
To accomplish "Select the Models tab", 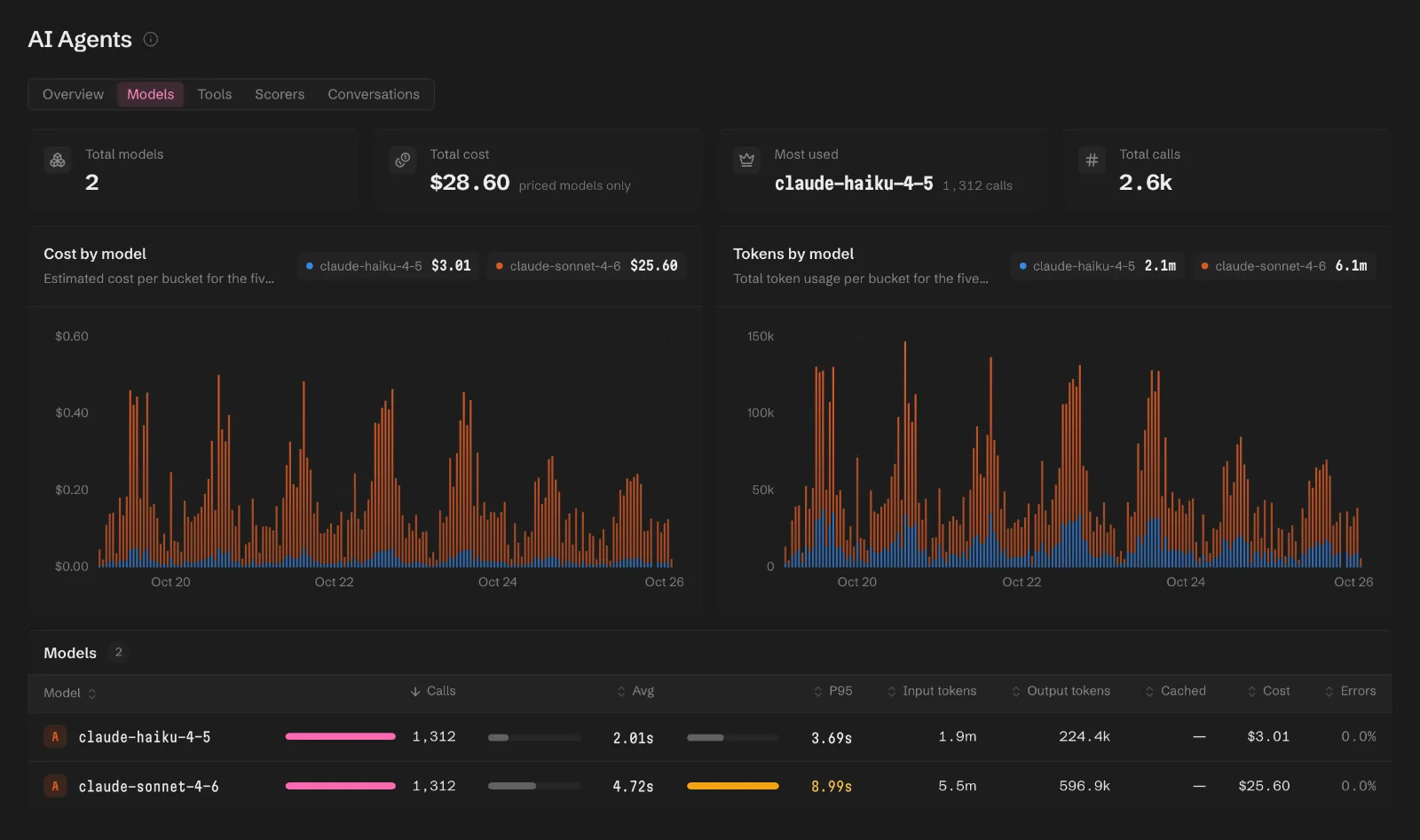I will (x=151, y=94).
